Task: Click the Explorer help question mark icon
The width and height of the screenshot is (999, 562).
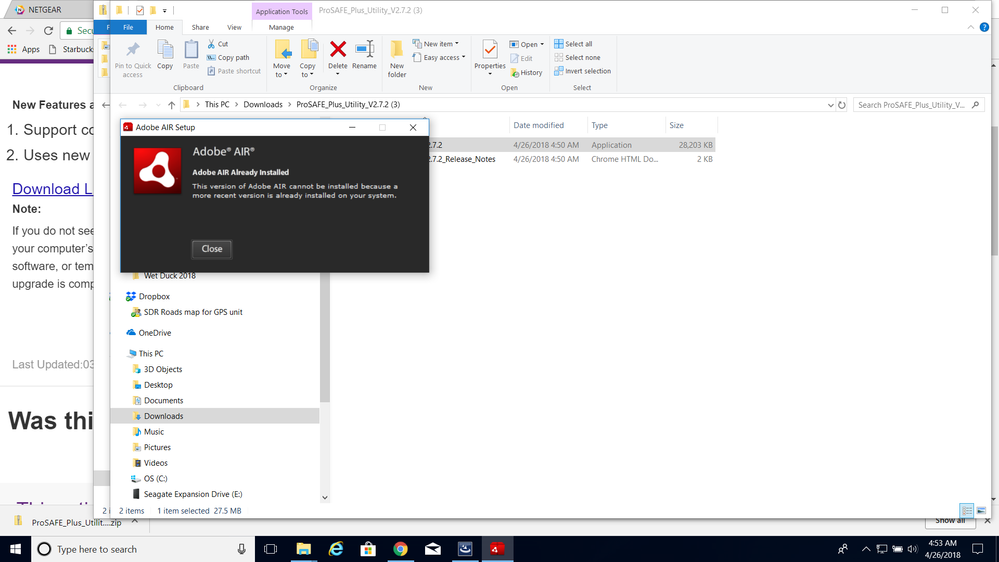Action: pyautogui.click(x=984, y=27)
